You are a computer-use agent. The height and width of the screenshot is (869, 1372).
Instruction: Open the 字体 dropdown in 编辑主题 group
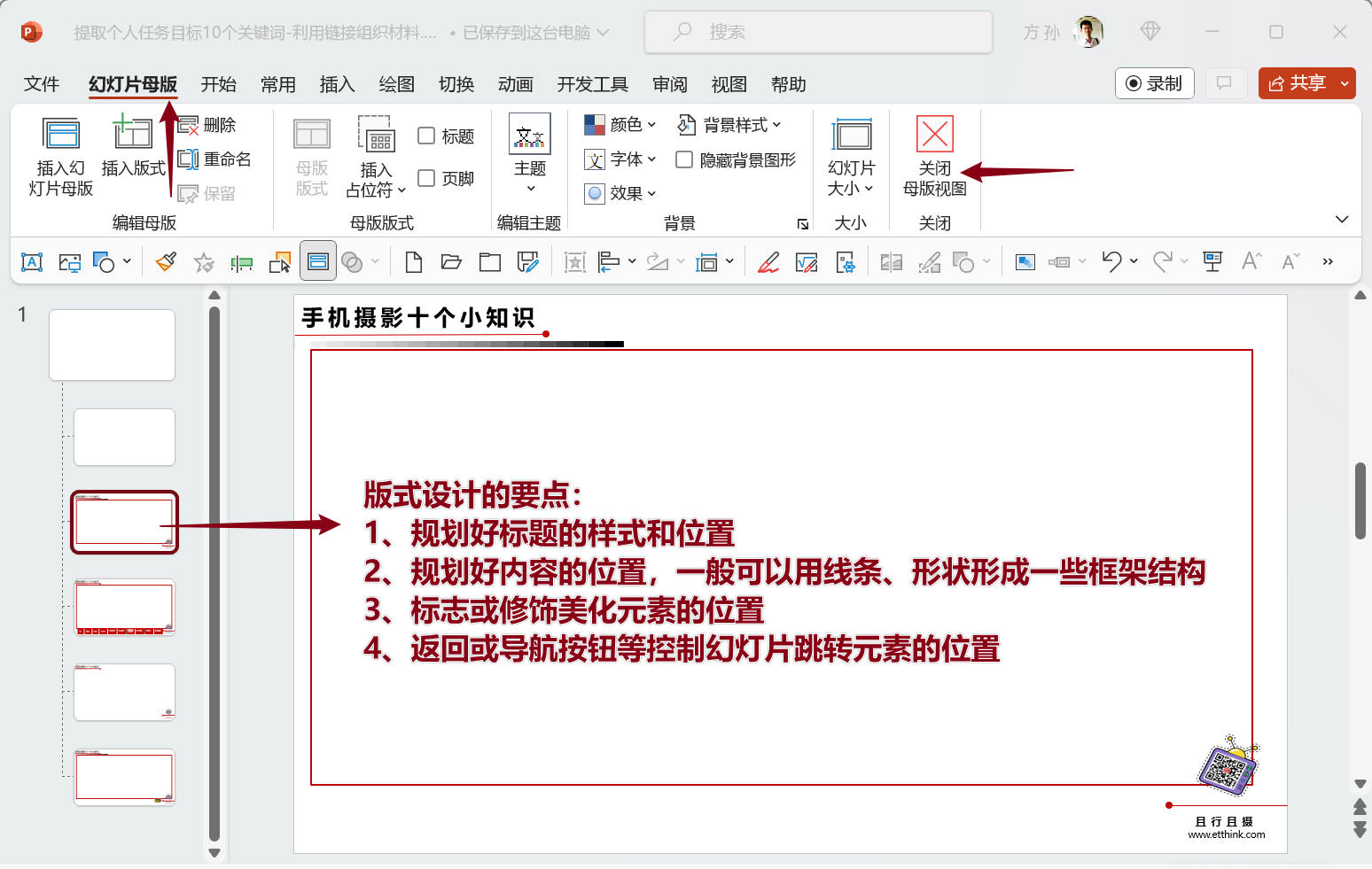click(x=621, y=159)
